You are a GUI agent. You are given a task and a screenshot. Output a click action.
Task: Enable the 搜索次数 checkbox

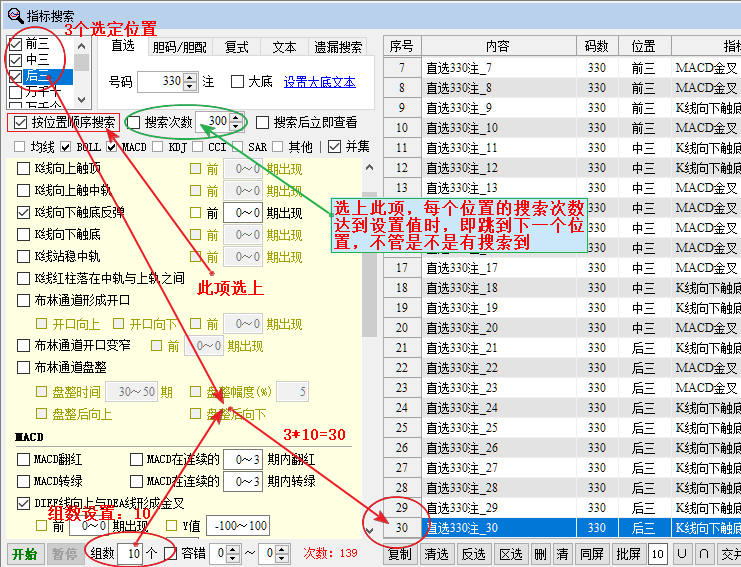(x=134, y=122)
